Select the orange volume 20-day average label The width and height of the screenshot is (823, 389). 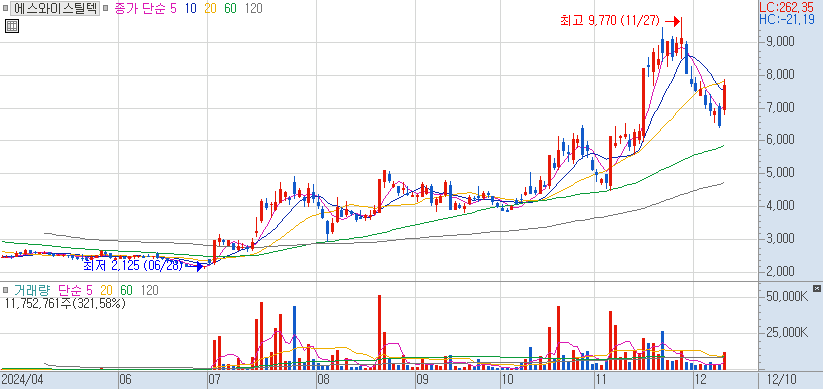coord(107,290)
